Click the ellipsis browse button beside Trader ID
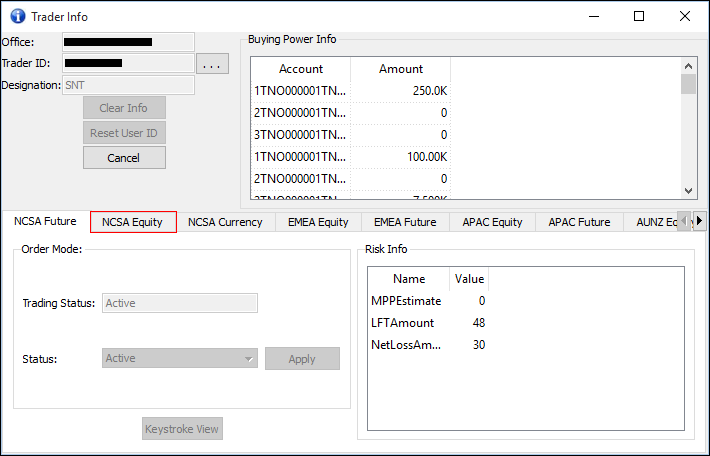 212,64
